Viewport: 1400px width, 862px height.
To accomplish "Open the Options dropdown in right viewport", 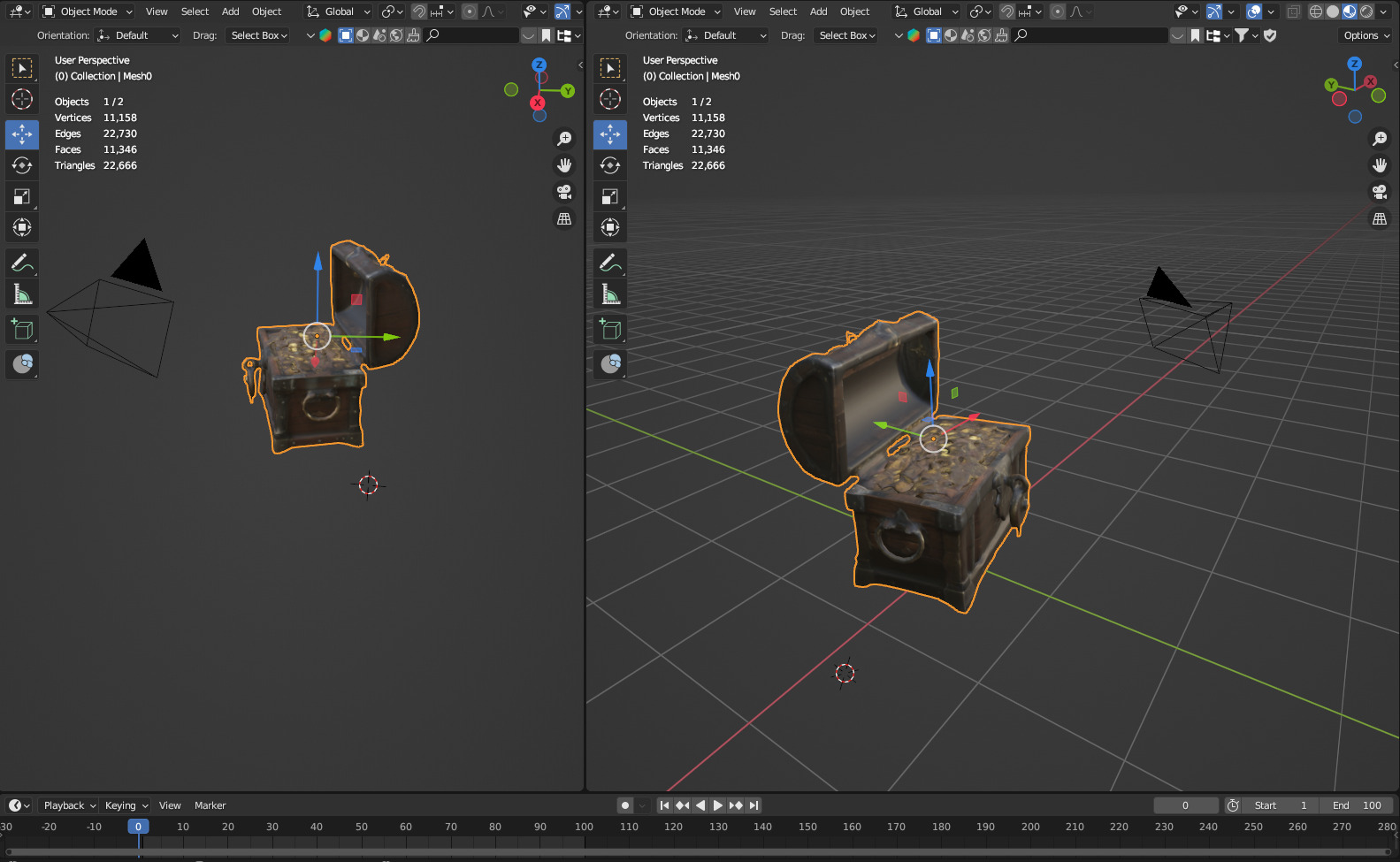I will 1366,35.
